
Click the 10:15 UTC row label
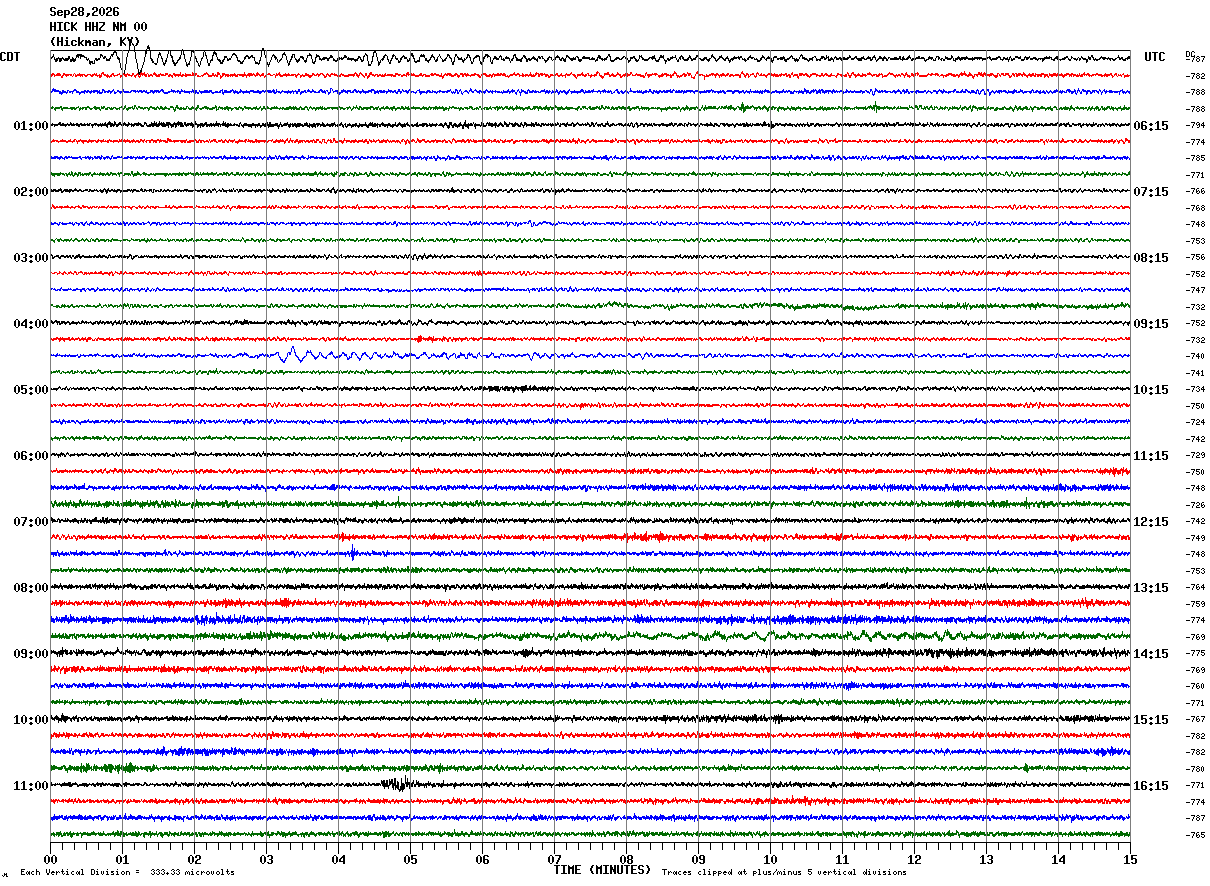coord(1151,390)
